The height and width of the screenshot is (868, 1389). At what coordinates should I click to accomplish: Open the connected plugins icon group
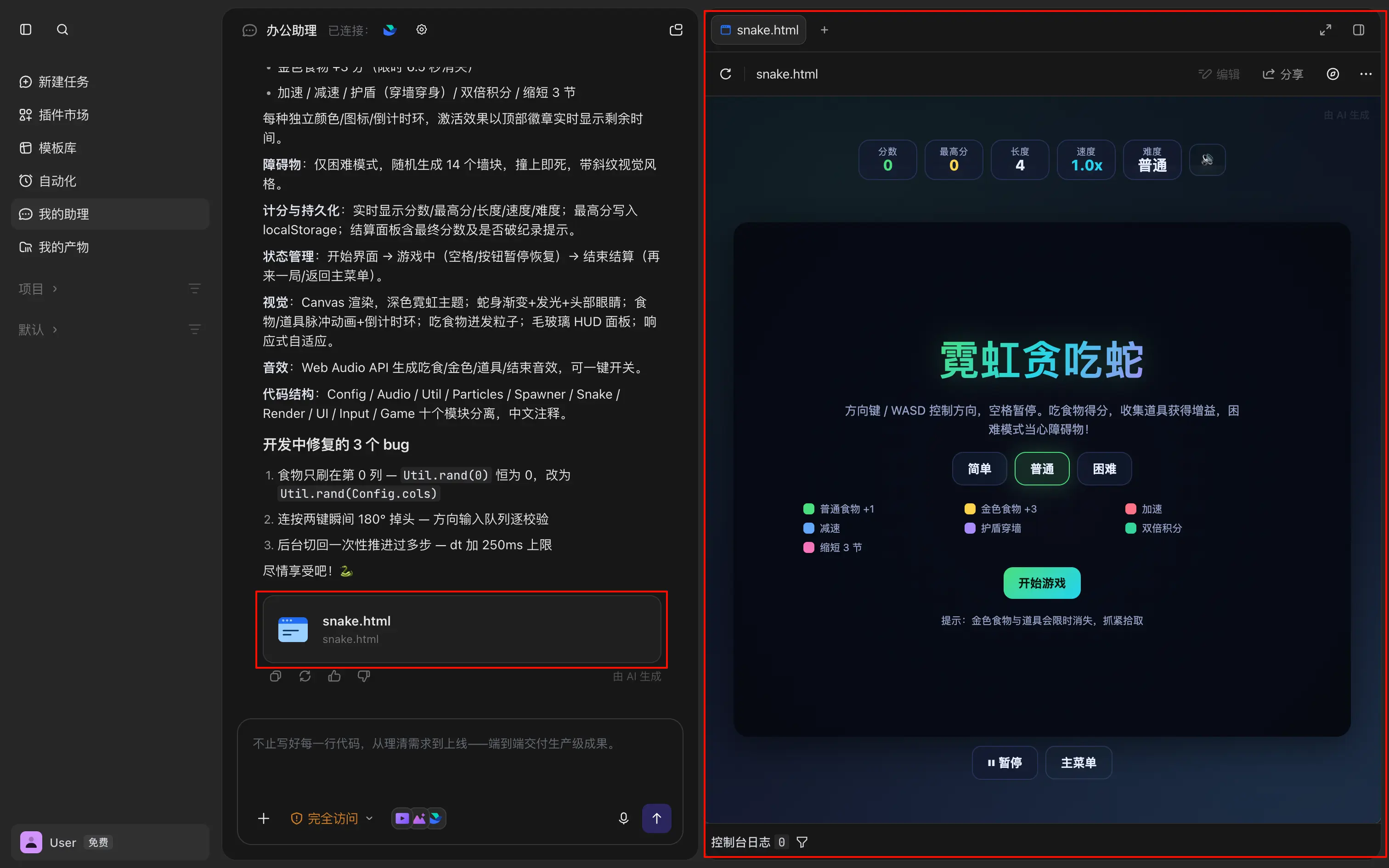click(418, 818)
